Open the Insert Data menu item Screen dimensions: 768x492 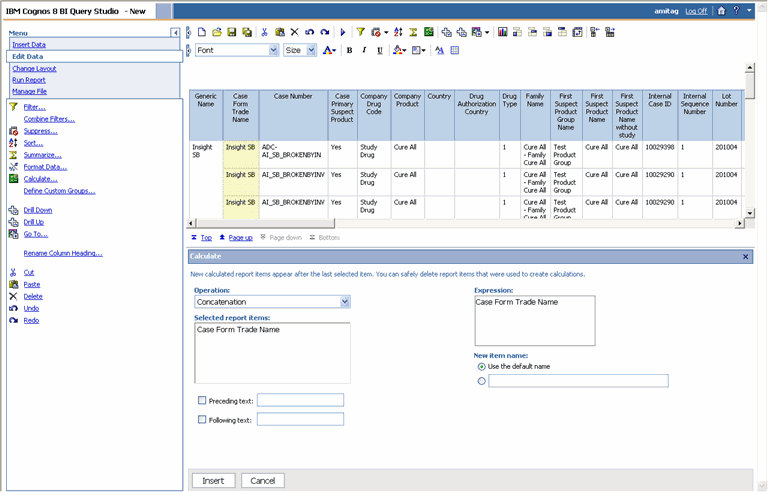click(29, 45)
